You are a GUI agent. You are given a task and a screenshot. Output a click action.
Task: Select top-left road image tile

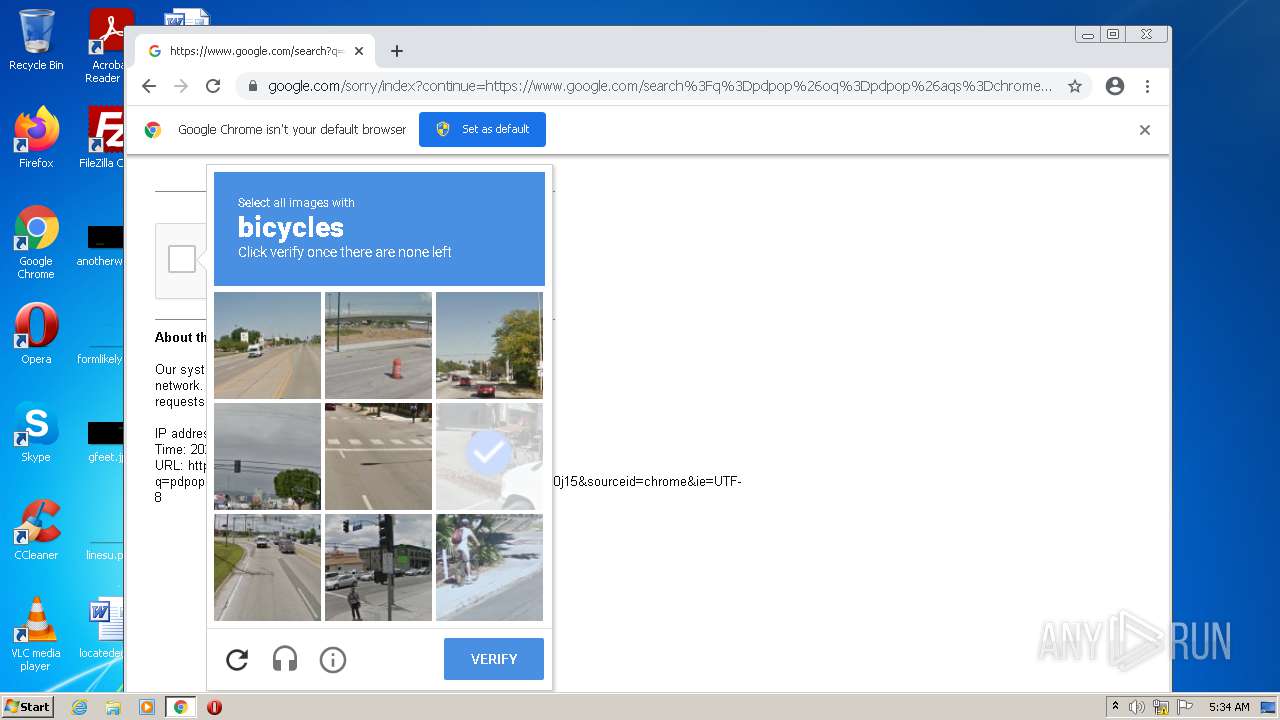tap(267, 345)
